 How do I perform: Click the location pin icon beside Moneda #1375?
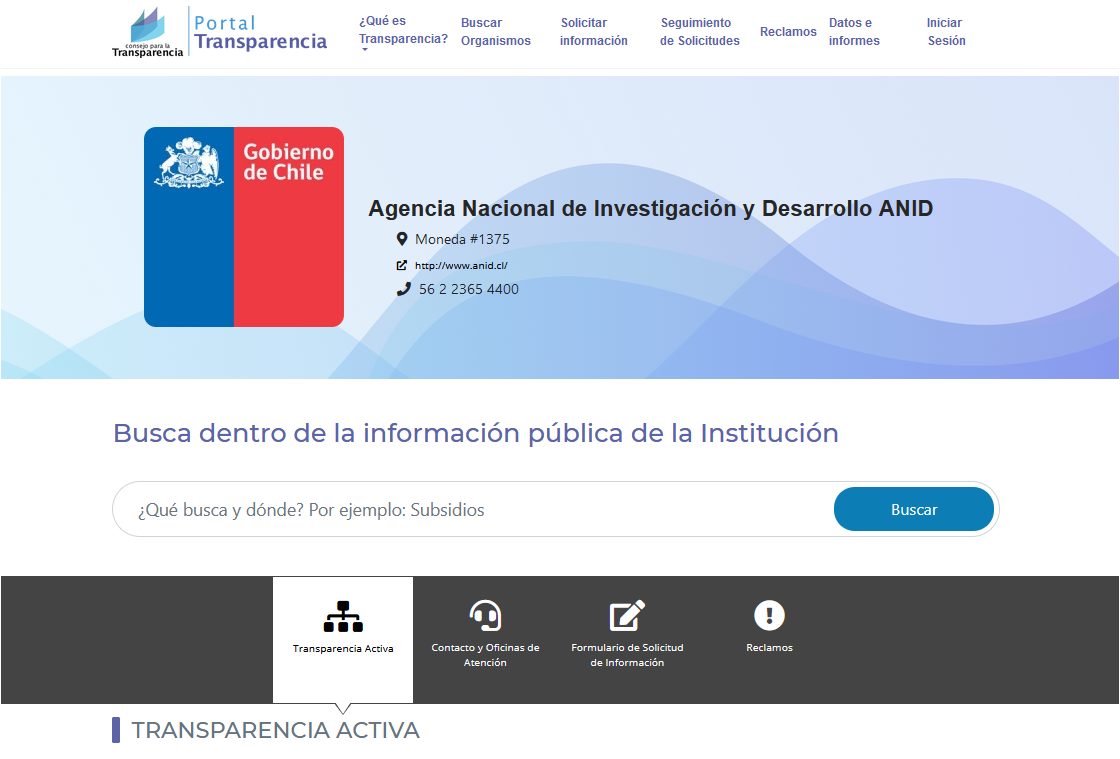pyautogui.click(x=402, y=239)
